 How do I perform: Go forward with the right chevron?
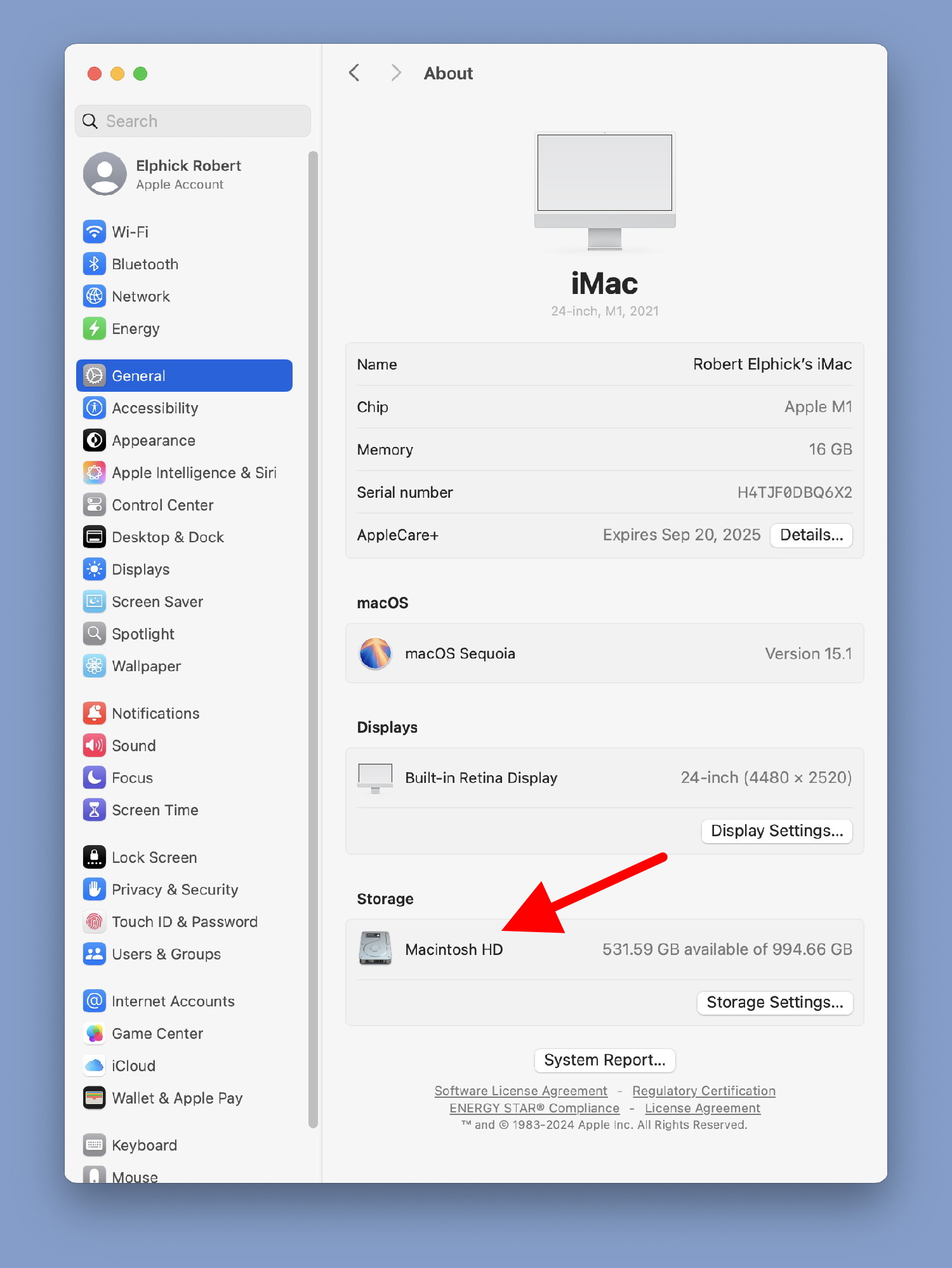(x=396, y=73)
